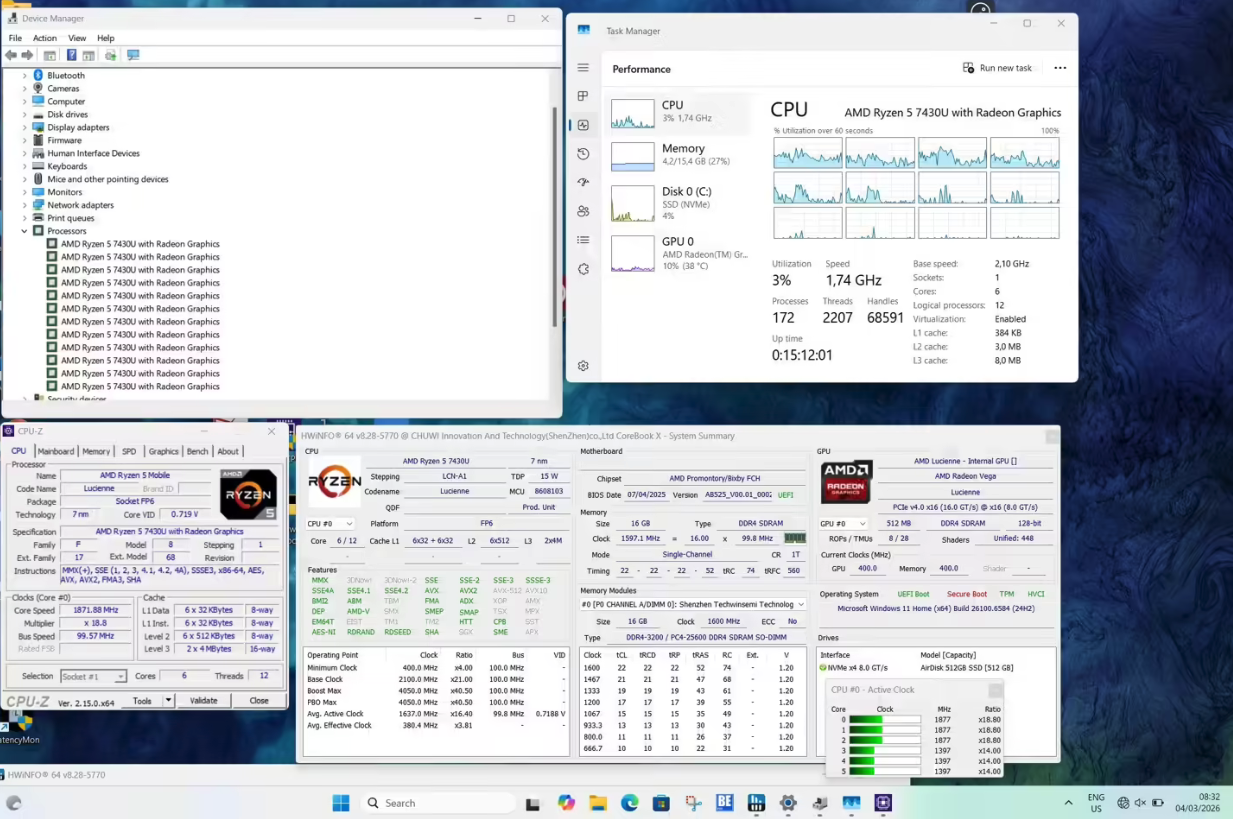The image size is (1233, 819).
Task: Collapse the Processors tree node
Action: click(25, 231)
